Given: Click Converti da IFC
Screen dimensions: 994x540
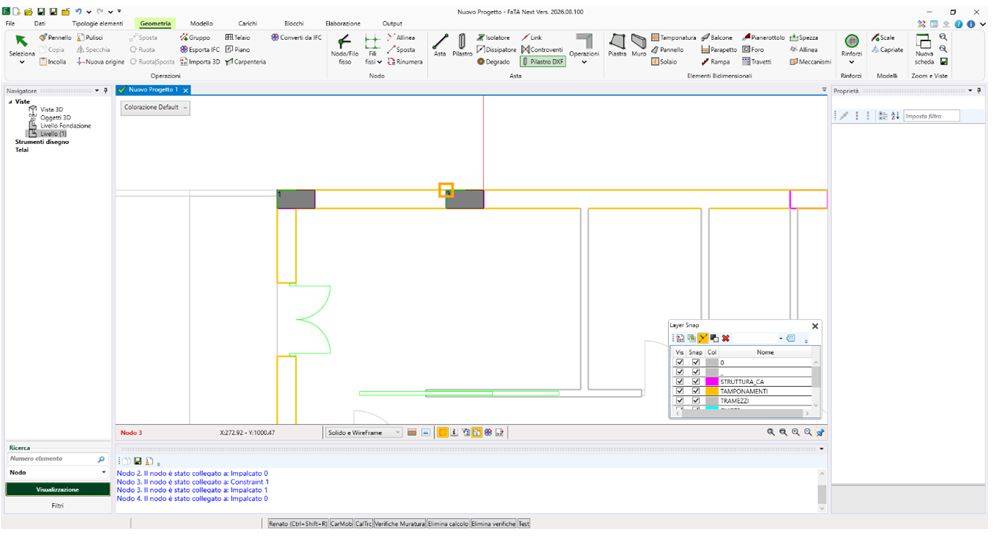Looking at the screenshot, I should pyautogui.click(x=296, y=38).
